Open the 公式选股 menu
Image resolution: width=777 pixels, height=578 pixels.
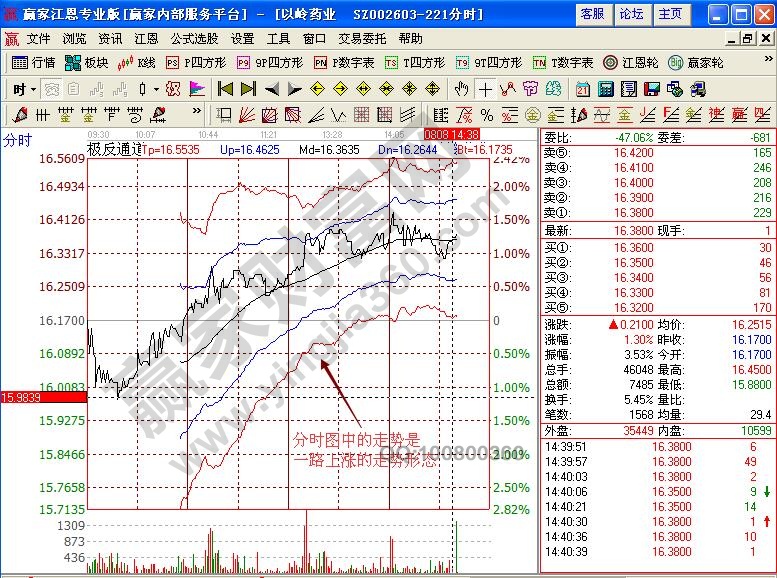(194, 38)
